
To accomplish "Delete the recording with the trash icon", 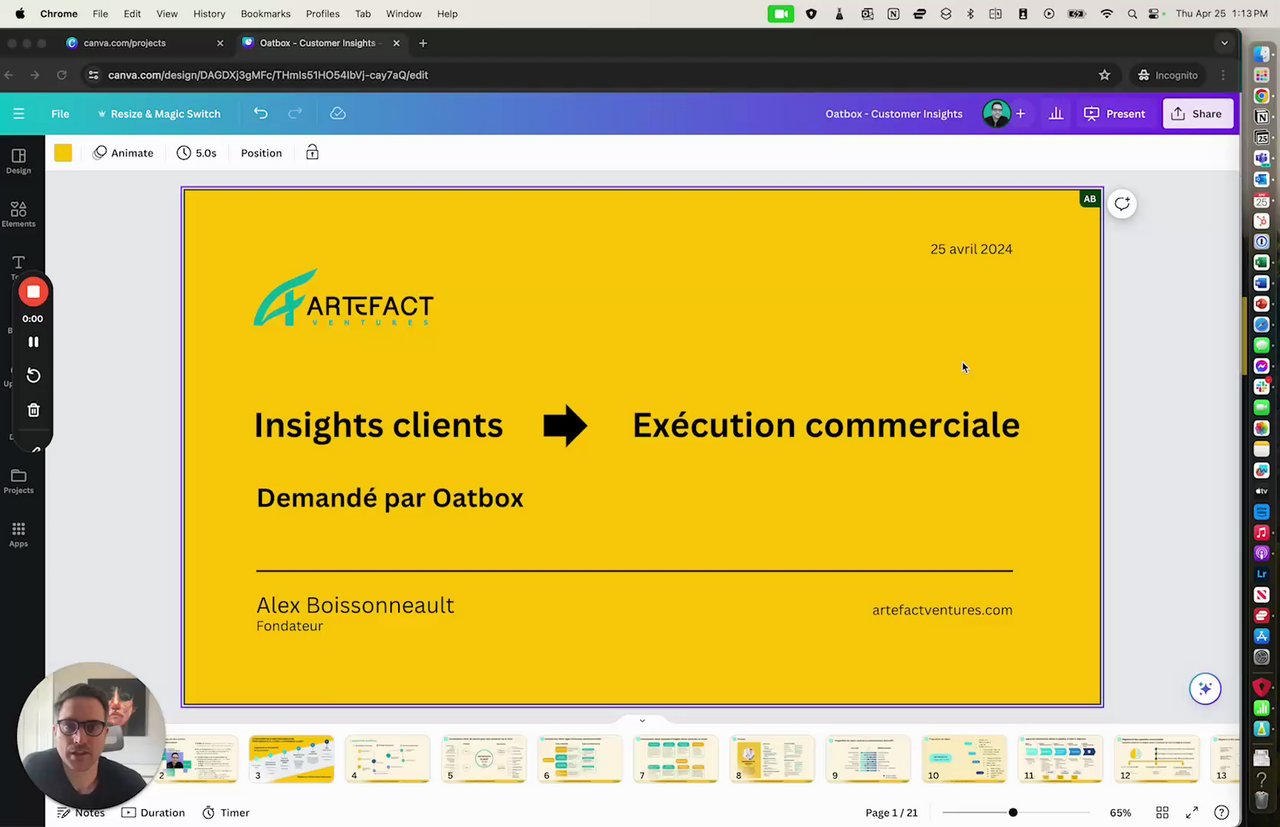I will point(33,410).
